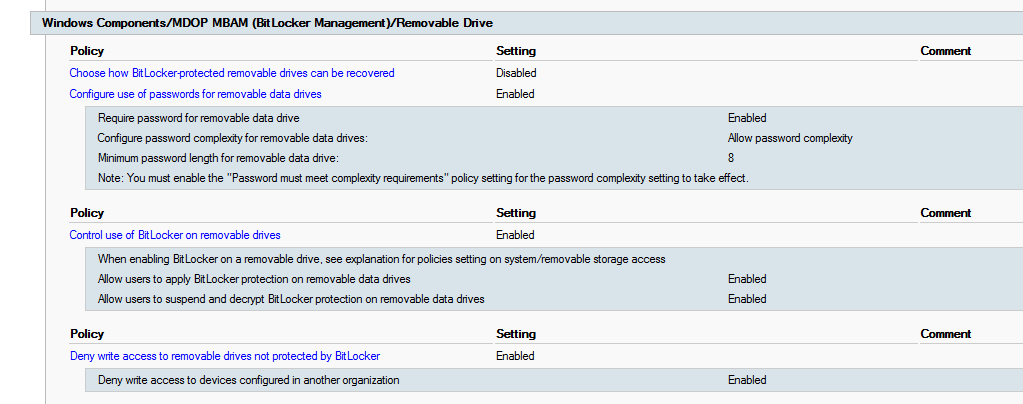Select Setting header above 'Deny write access' row
This screenshot has height=404, width=1023.
[x=515, y=334]
